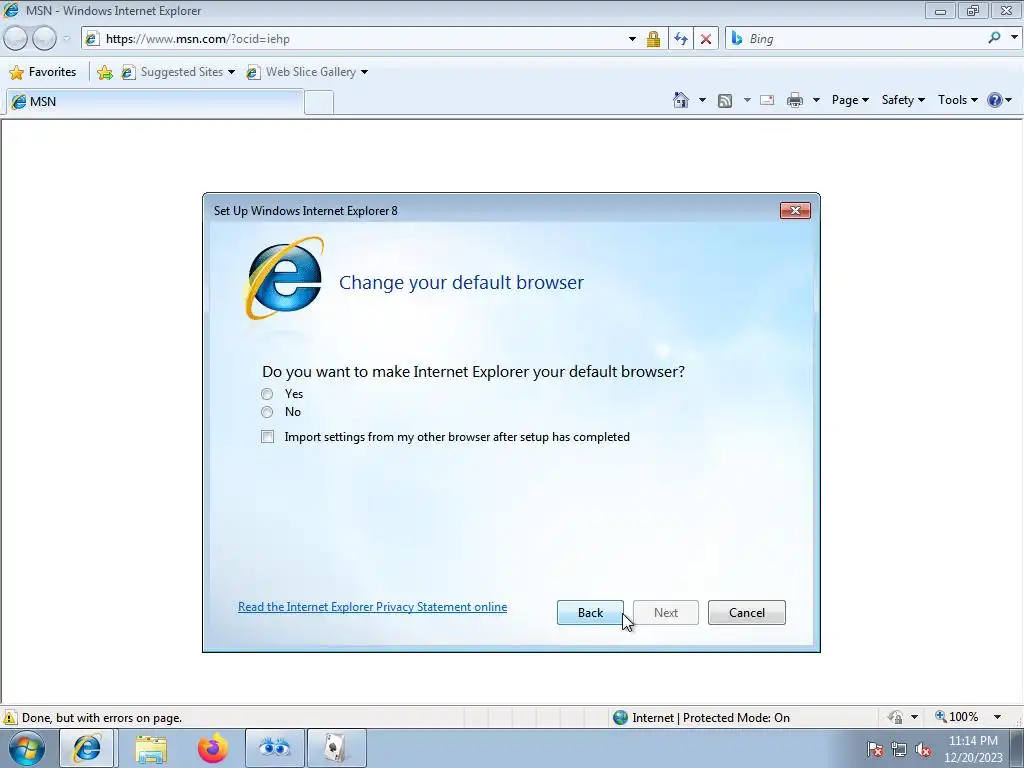This screenshot has height=768, width=1024.
Task: Open a new blank tab
Action: pyautogui.click(x=319, y=103)
